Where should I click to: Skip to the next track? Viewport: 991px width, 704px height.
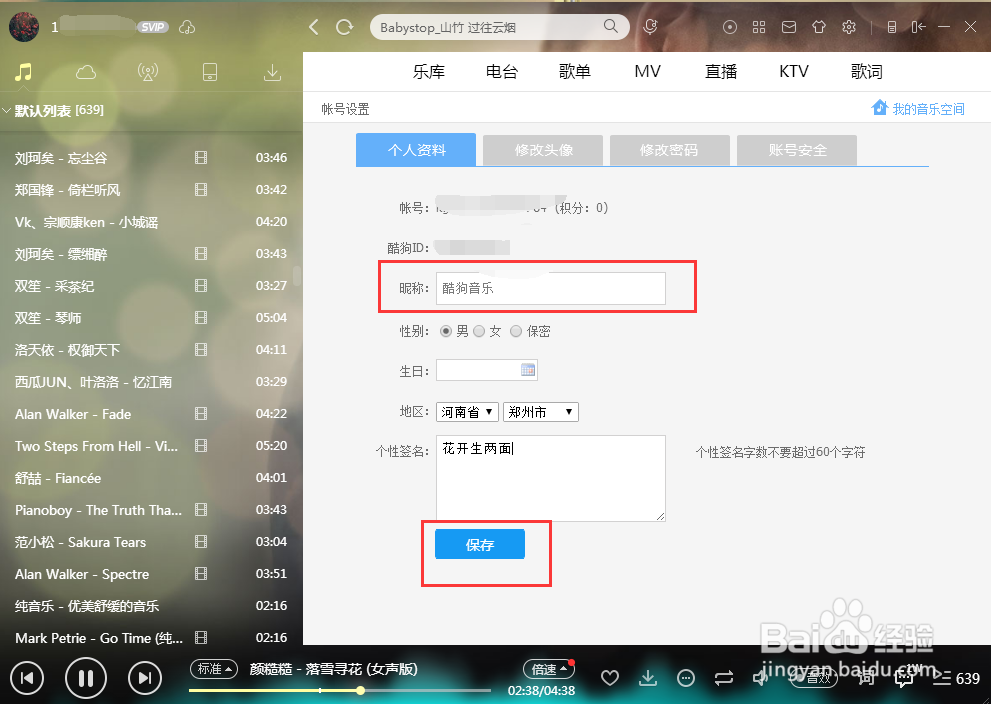(144, 678)
